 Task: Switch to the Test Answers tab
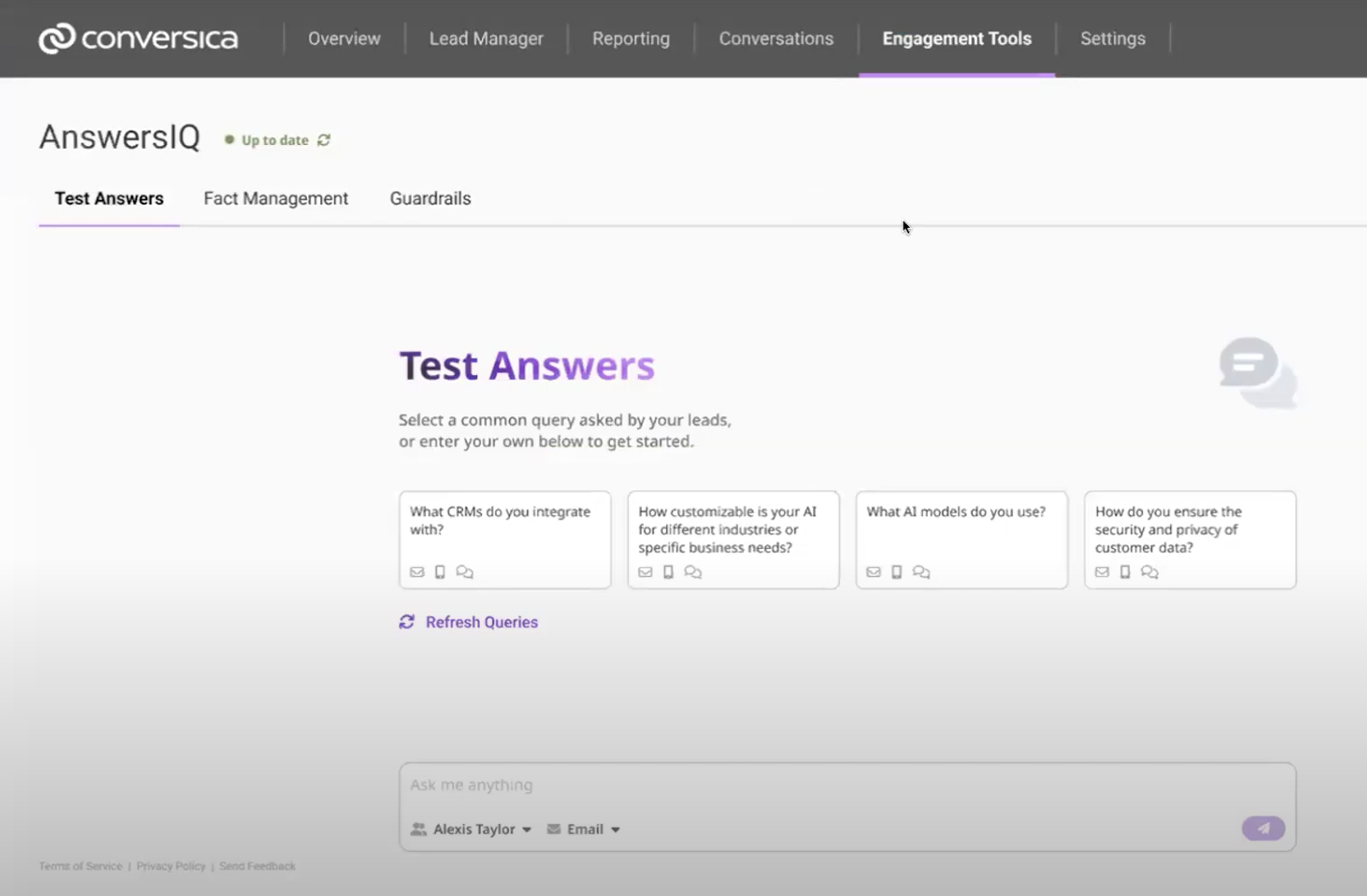[x=109, y=199]
